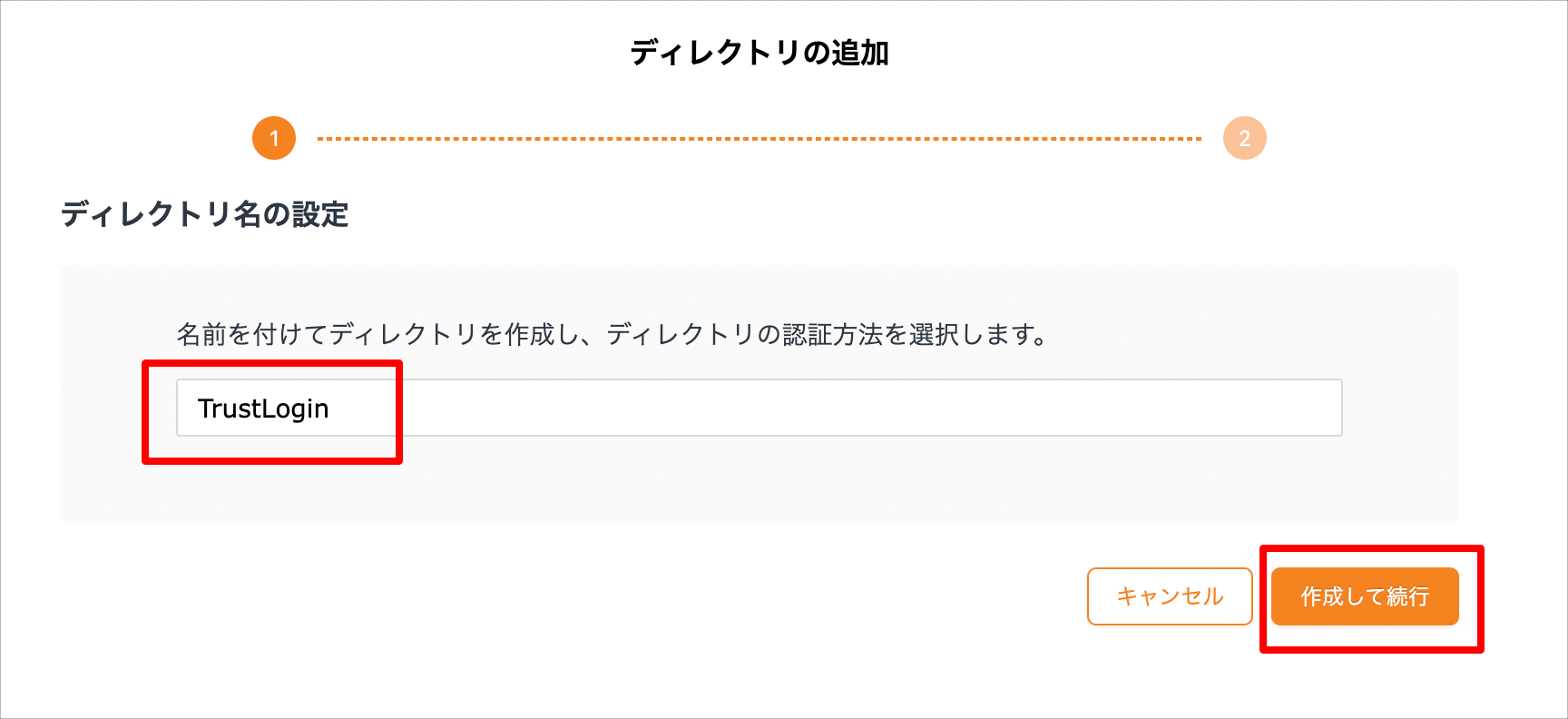The height and width of the screenshot is (719, 1568).
Task: Place cursor at end of TrustLogin text
Action: coord(330,409)
